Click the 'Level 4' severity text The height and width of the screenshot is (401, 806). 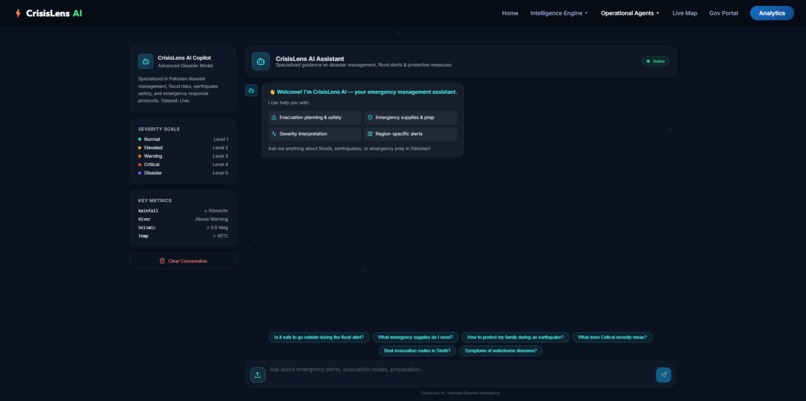tap(221, 165)
